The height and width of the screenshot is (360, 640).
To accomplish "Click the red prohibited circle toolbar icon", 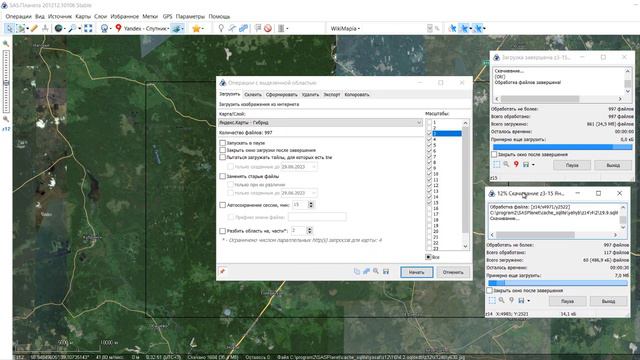I will tap(268, 28).
